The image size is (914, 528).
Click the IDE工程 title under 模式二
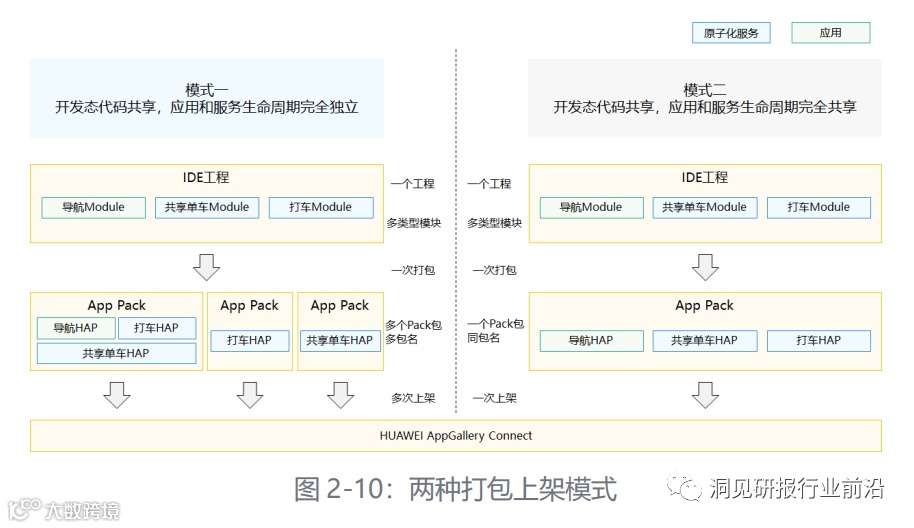point(705,177)
